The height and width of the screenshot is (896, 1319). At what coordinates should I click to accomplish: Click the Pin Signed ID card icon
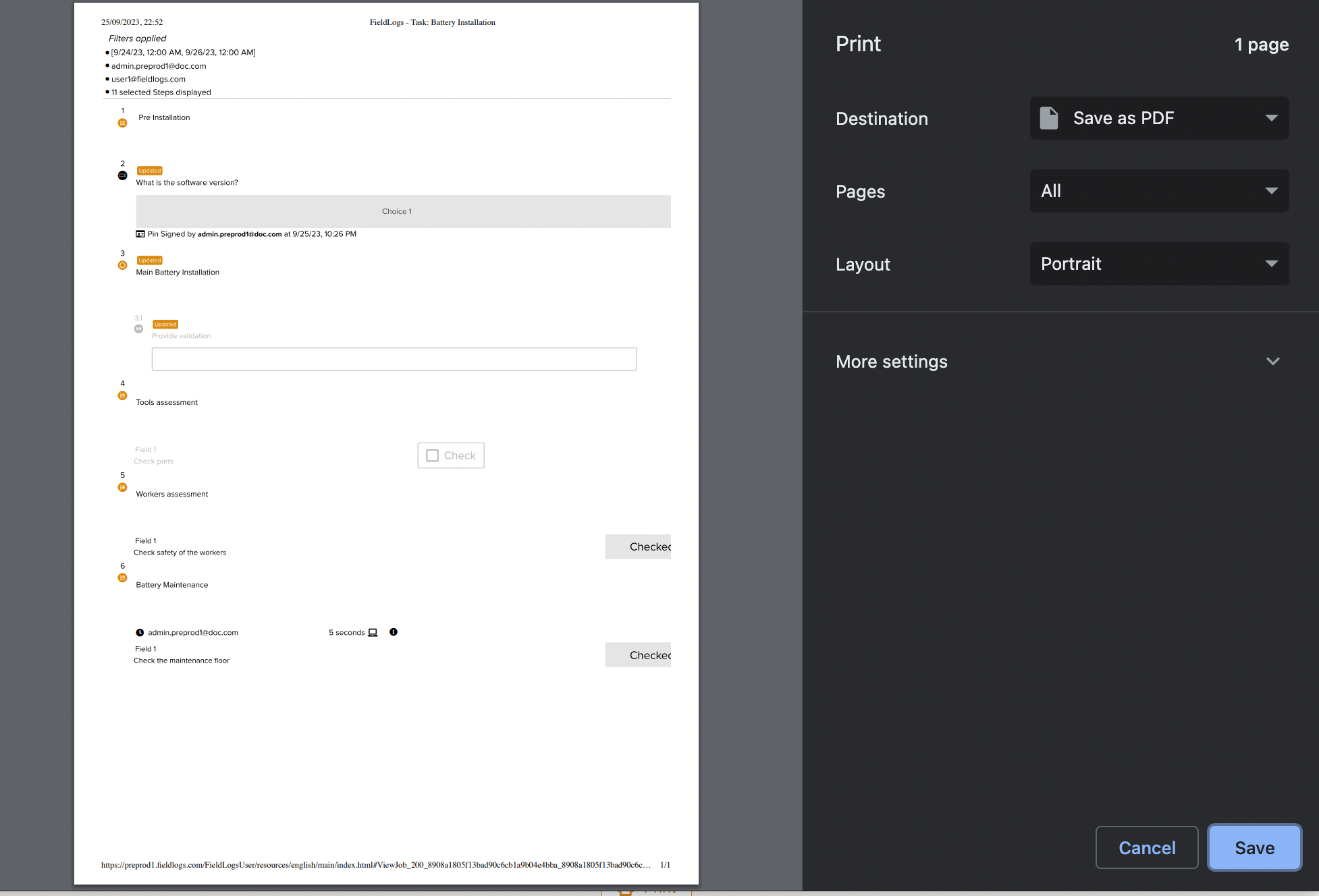click(x=140, y=234)
